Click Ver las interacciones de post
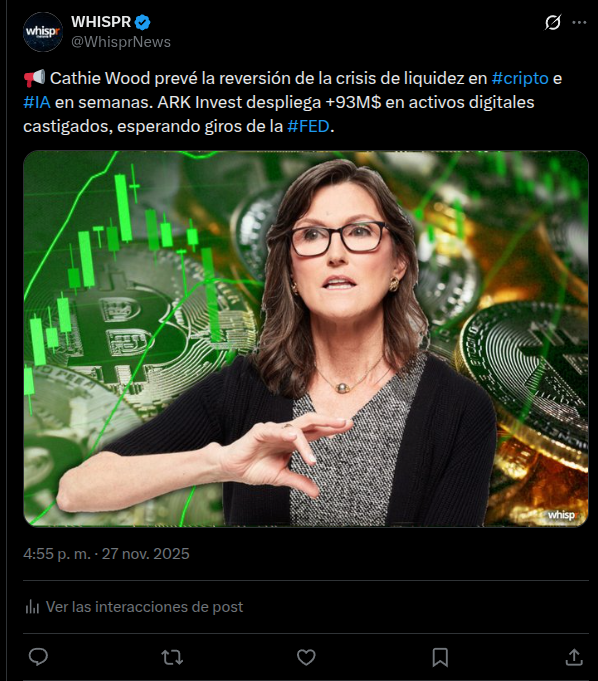This screenshot has height=681, width=598. coord(144,607)
